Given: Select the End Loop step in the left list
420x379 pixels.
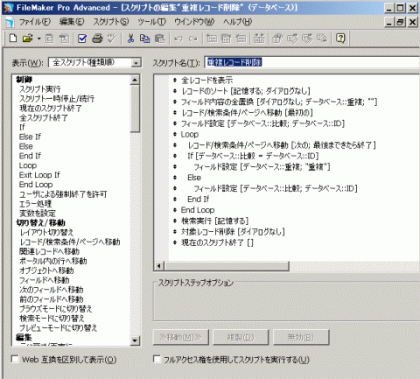Looking at the screenshot, I should 36,184.
